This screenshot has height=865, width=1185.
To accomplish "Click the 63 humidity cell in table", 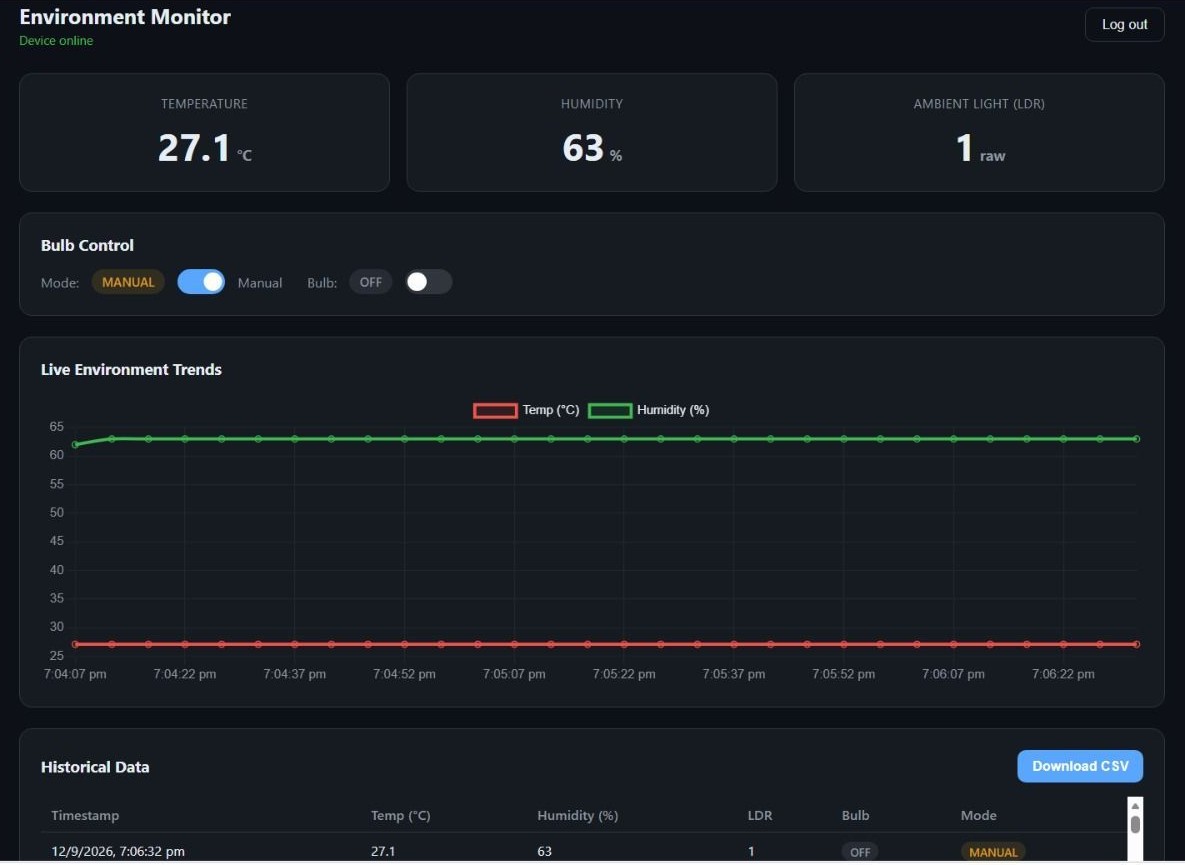I will coord(544,851).
